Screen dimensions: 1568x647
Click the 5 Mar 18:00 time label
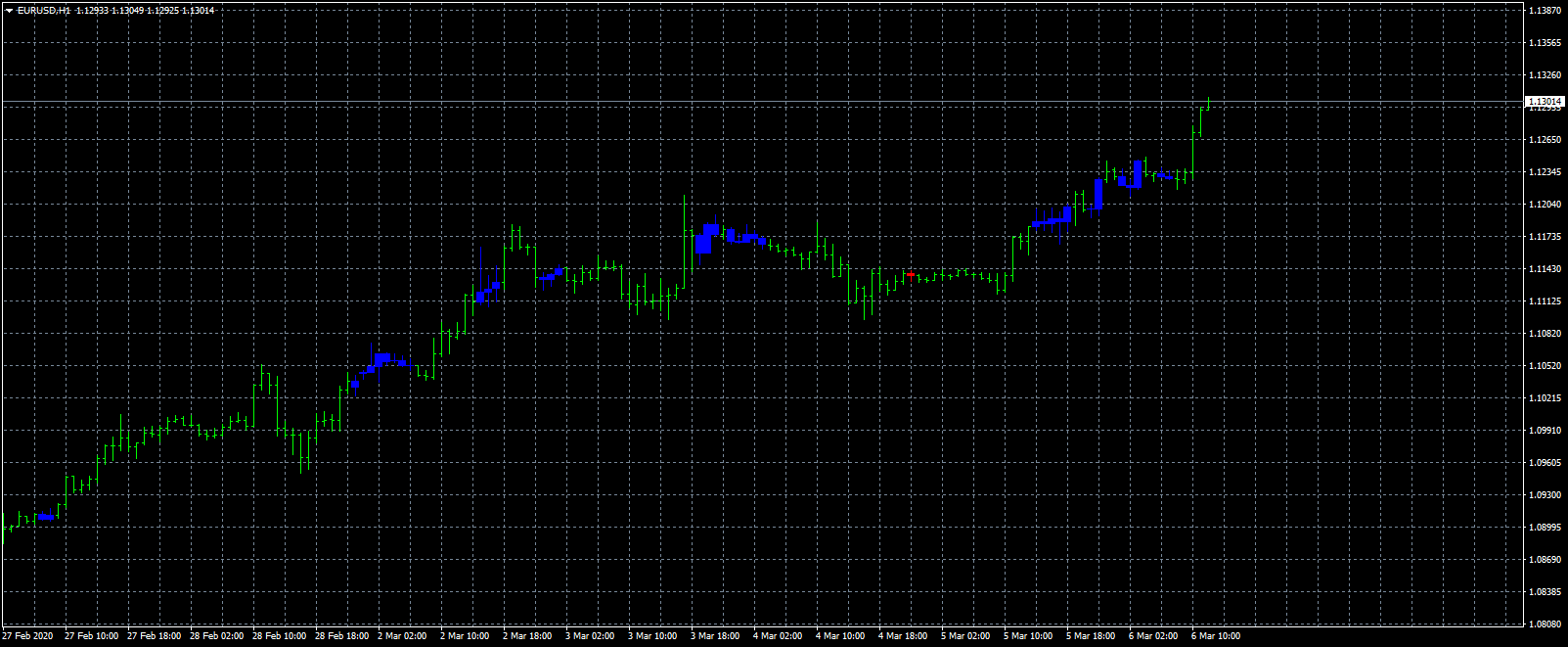tap(1091, 636)
